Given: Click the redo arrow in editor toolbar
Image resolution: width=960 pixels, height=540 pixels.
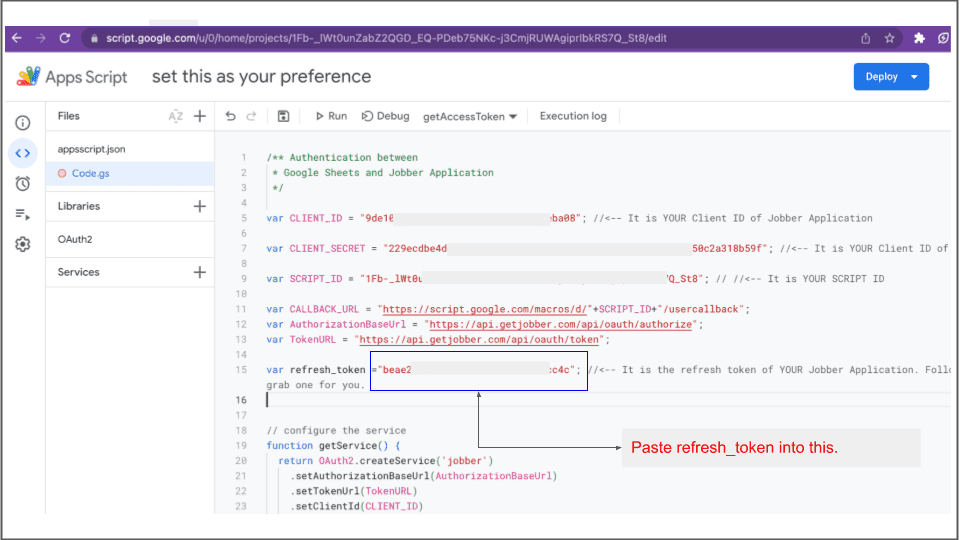Looking at the screenshot, I should click(x=252, y=116).
